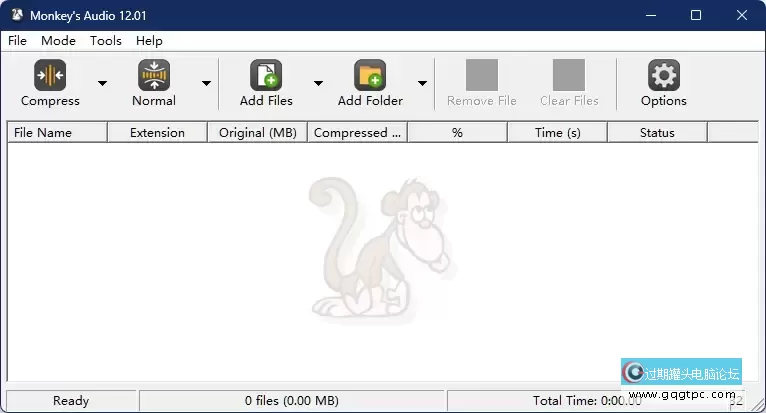Screen dimensions: 766x413
Task: Click the Monkey's Audio title bar icon
Action: coord(16,15)
